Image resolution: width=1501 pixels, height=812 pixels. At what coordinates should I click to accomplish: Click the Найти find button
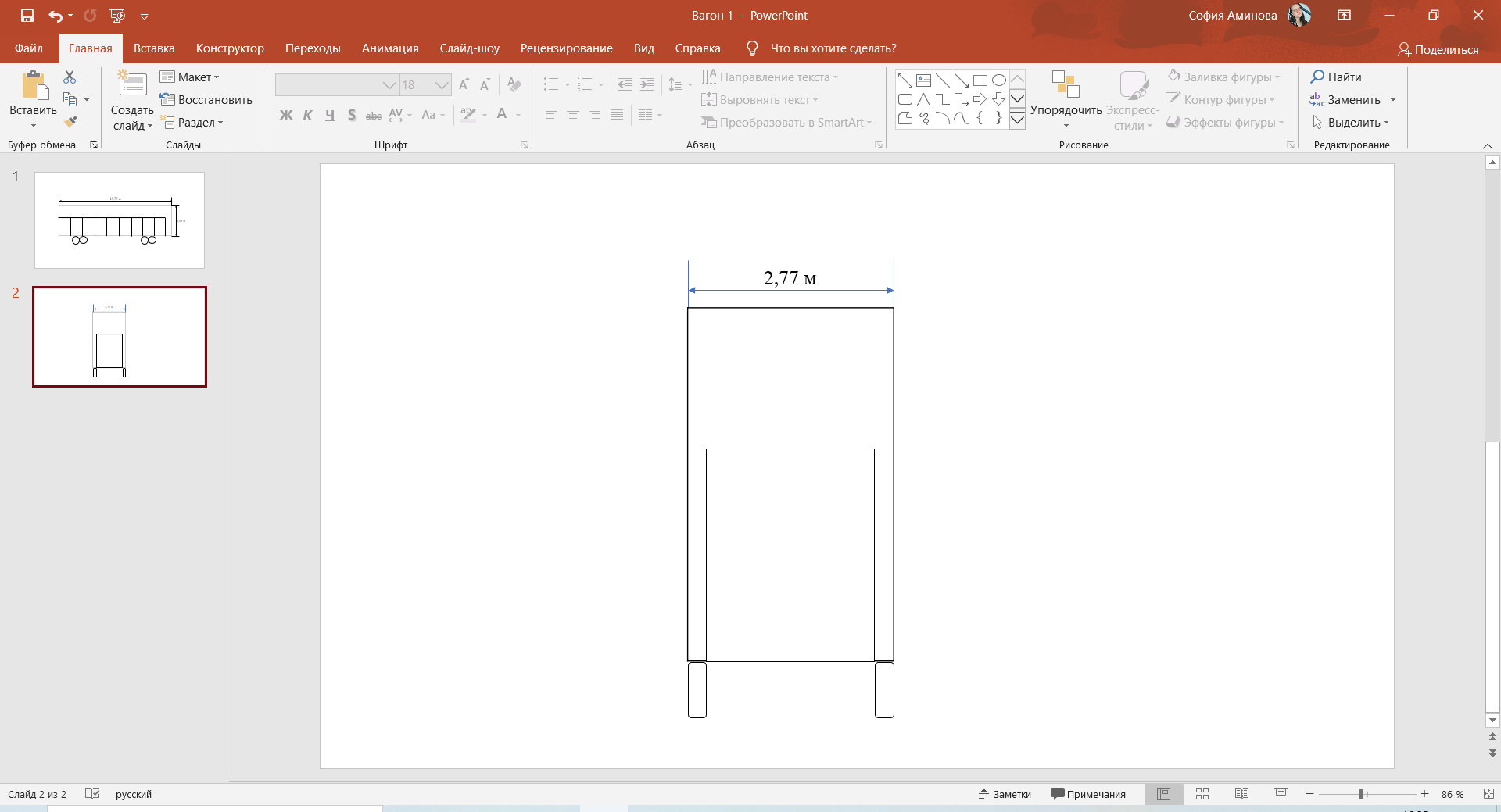(x=1337, y=77)
